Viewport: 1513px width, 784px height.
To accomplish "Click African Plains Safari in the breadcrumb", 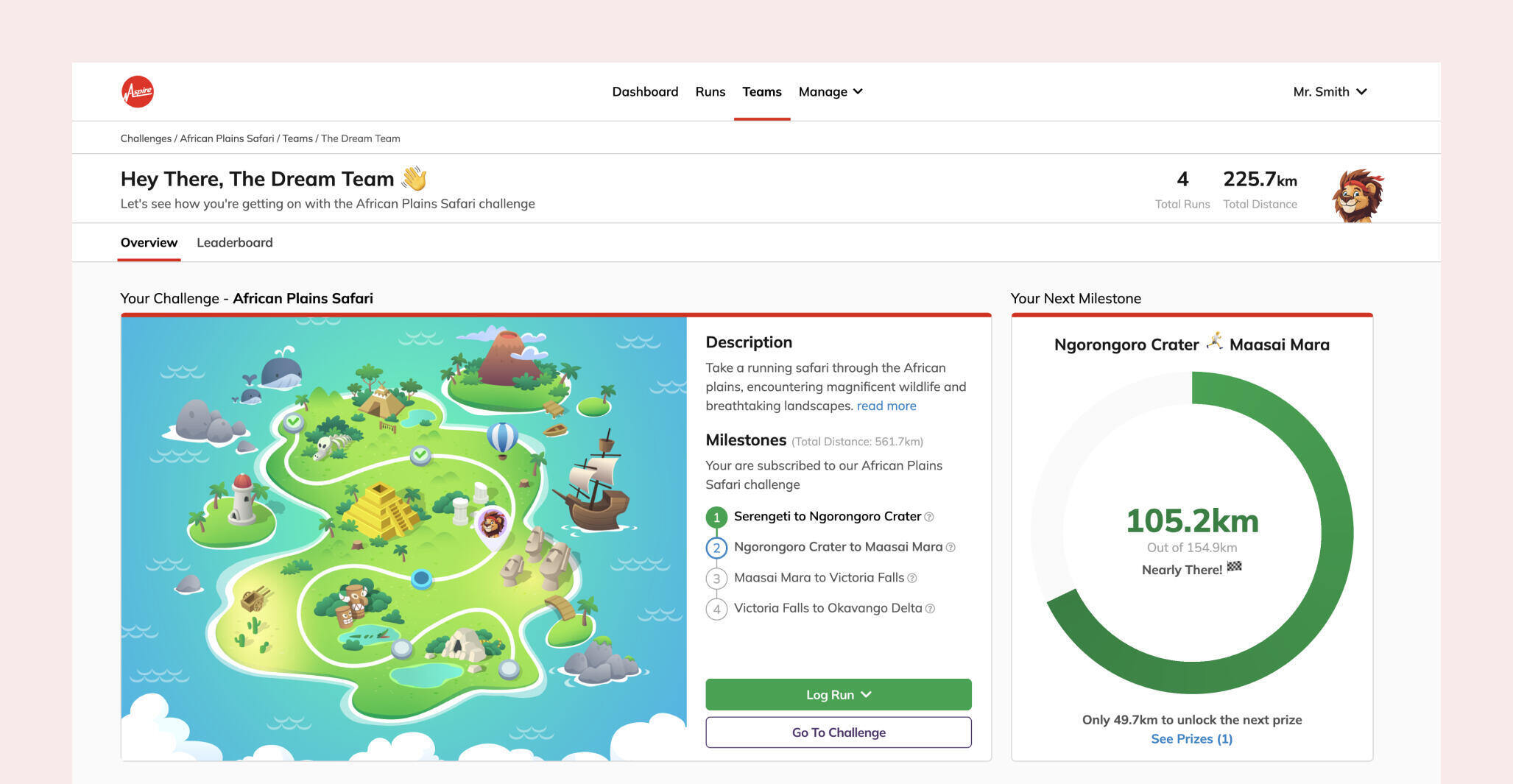I will (227, 138).
